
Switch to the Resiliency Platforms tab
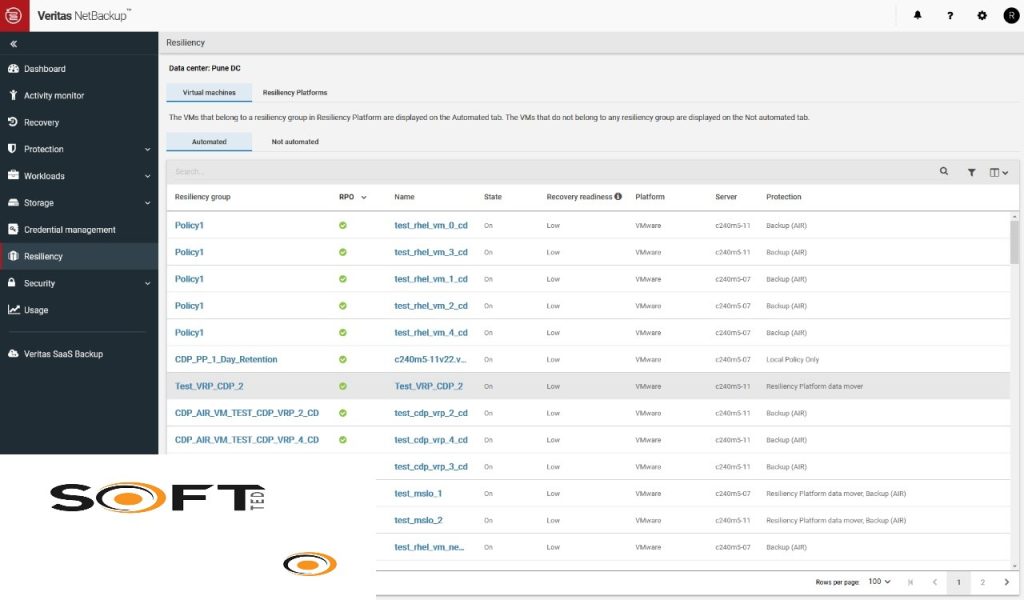tap(295, 93)
